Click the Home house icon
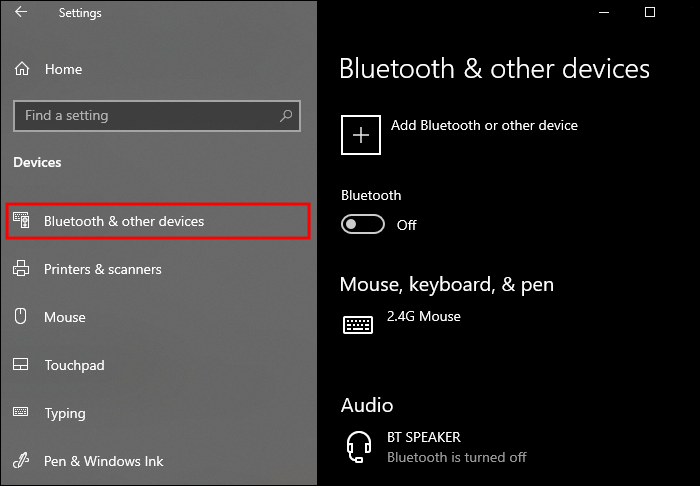This screenshot has height=486, width=700. coord(21,69)
